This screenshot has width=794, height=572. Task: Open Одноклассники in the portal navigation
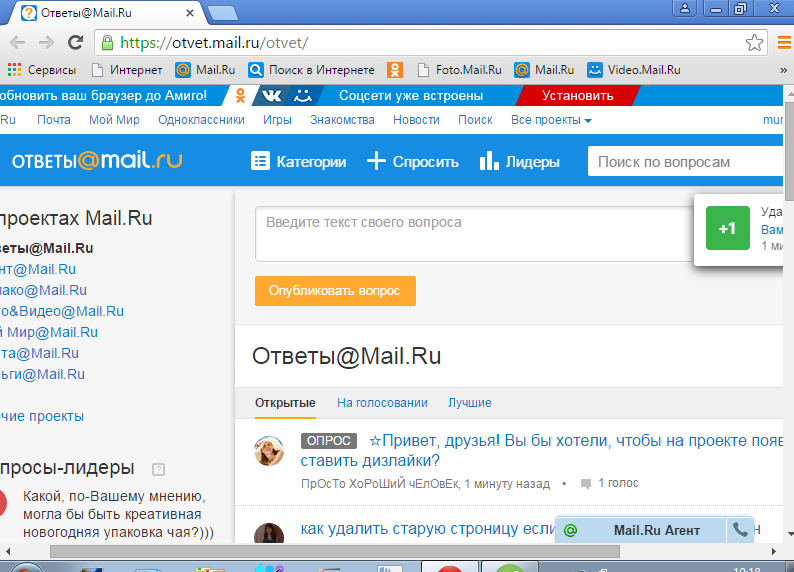click(202, 120)
